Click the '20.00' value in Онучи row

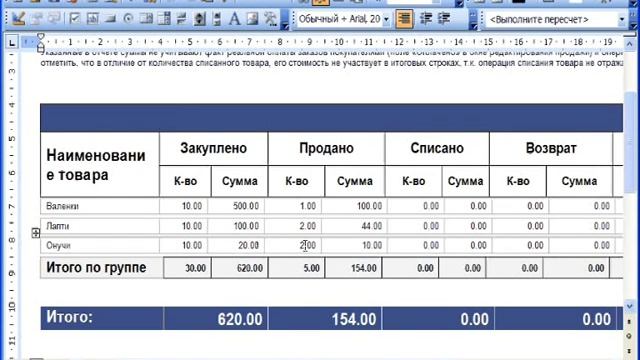(x=249, y=245)
